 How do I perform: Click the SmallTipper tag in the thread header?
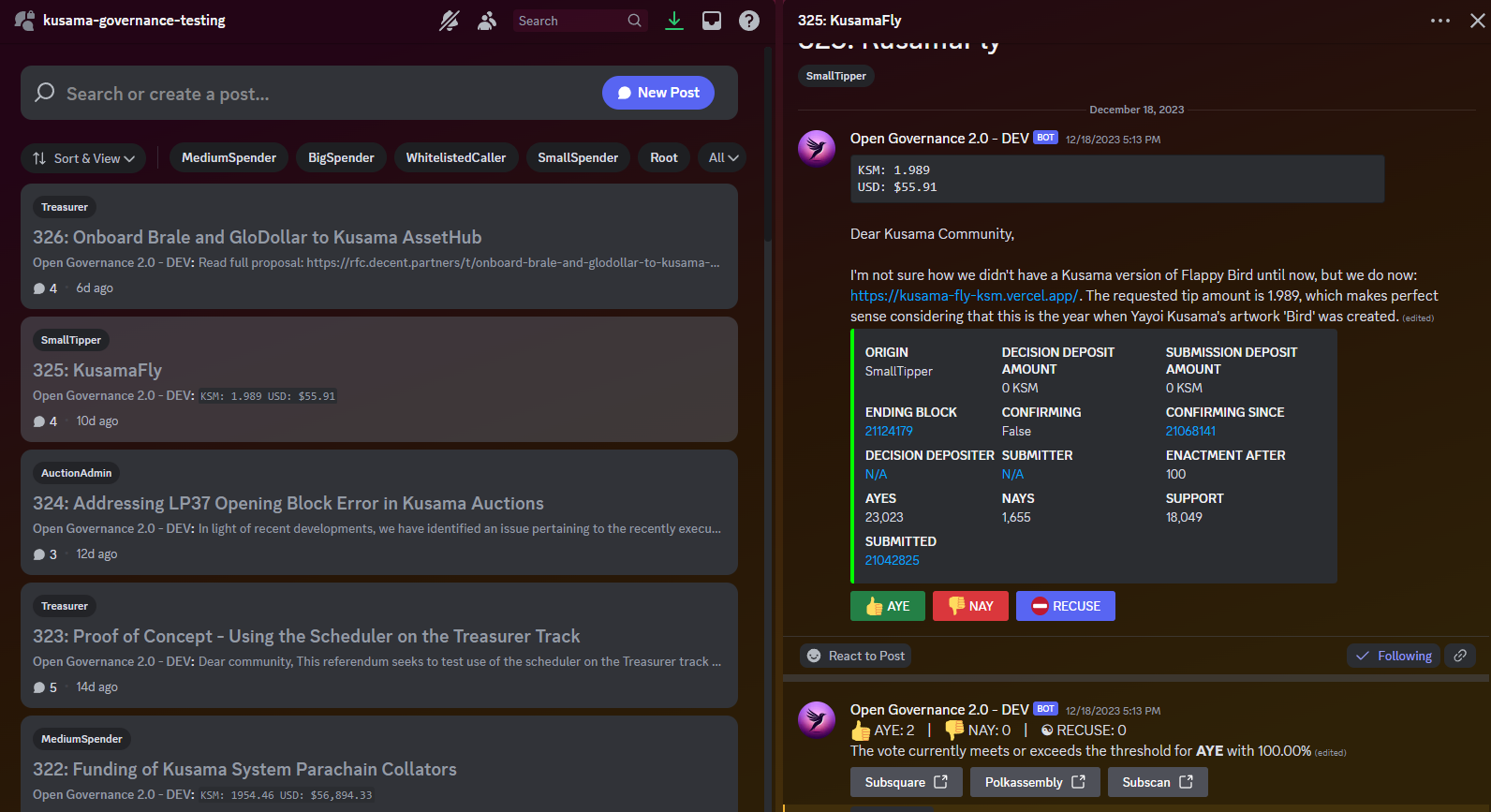coord(836,76)
